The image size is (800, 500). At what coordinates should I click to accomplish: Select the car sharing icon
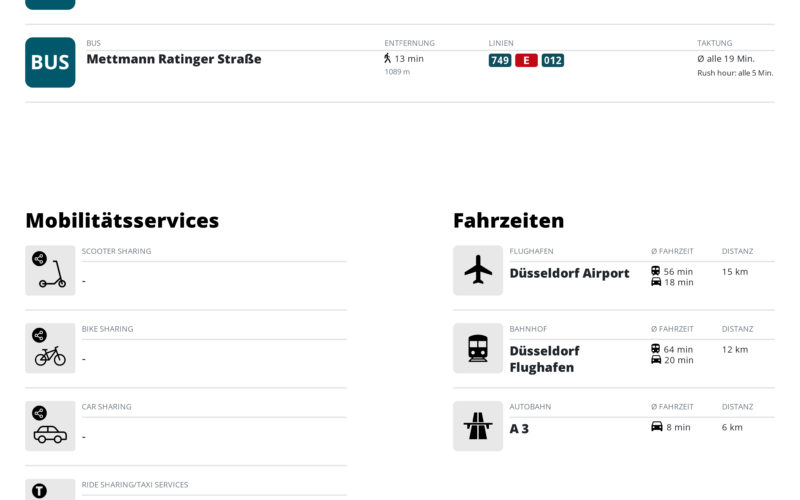tap(50, 426)
